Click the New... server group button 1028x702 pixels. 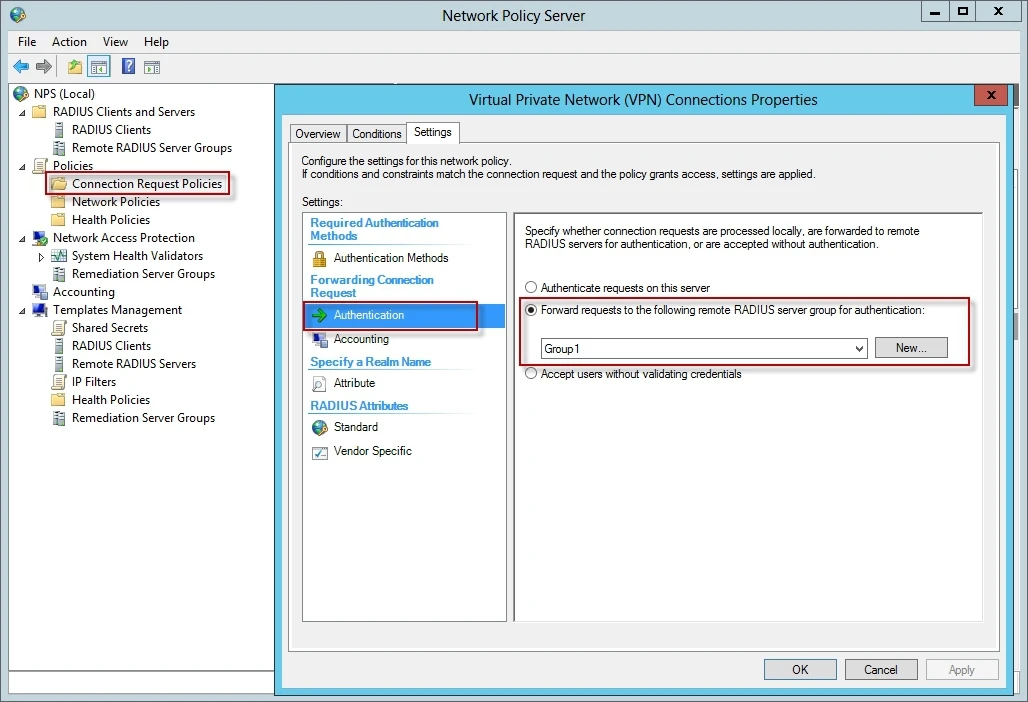pyautogui.click(x=910, y=348)
